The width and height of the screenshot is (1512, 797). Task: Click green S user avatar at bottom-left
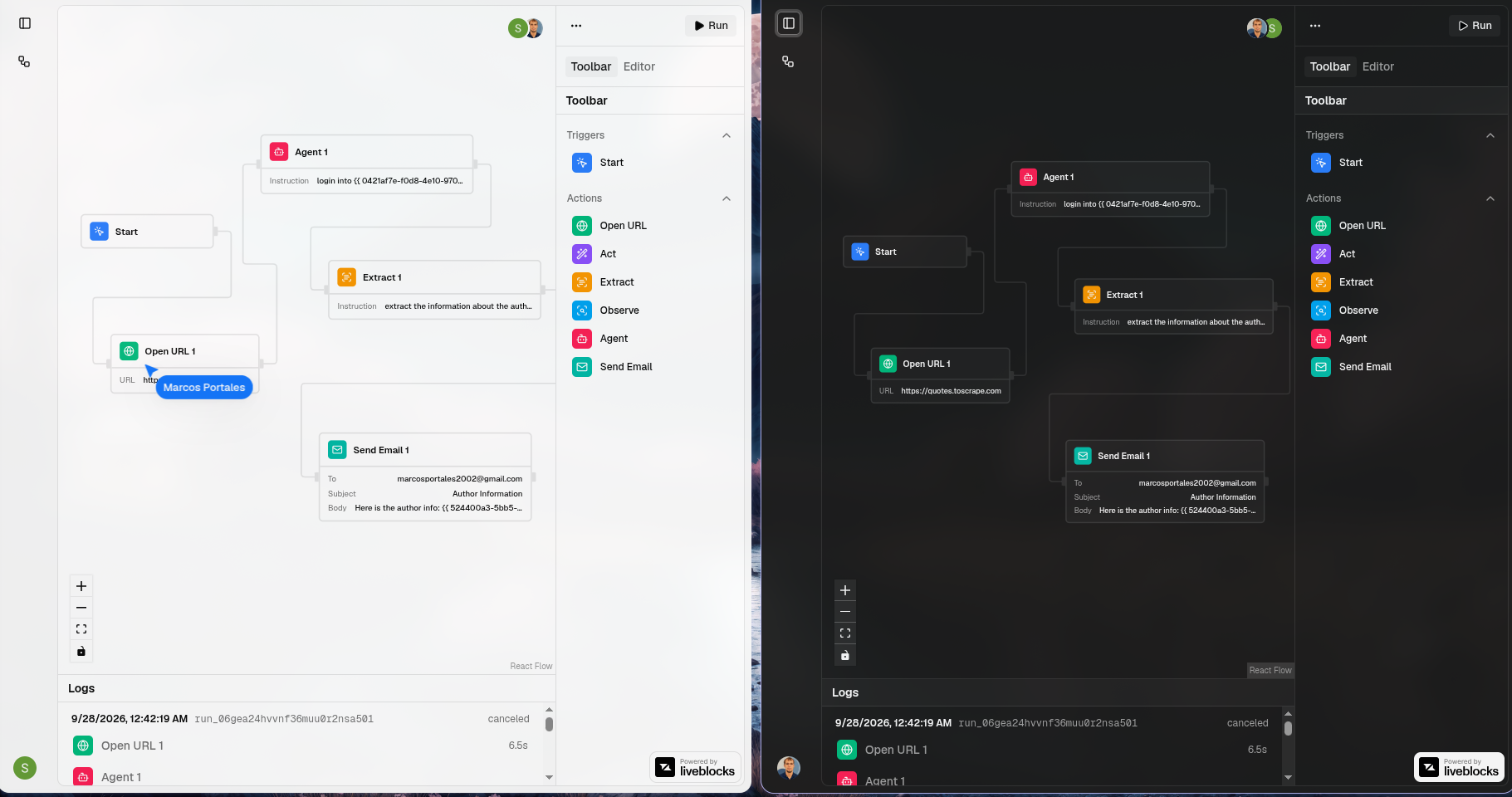click(25, 768)
